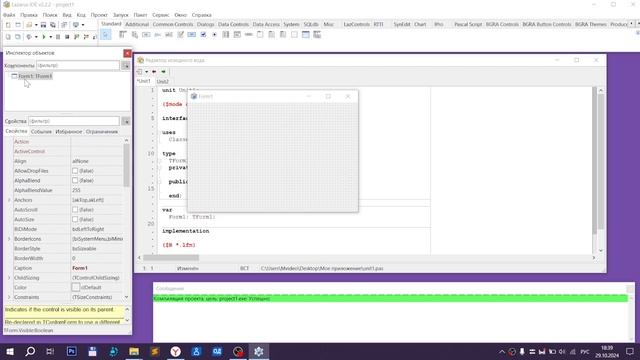The width and height of the screenshot is (640, 360).
Task: Toggle the AutoSize property checkbox
Action: point(75,219)
